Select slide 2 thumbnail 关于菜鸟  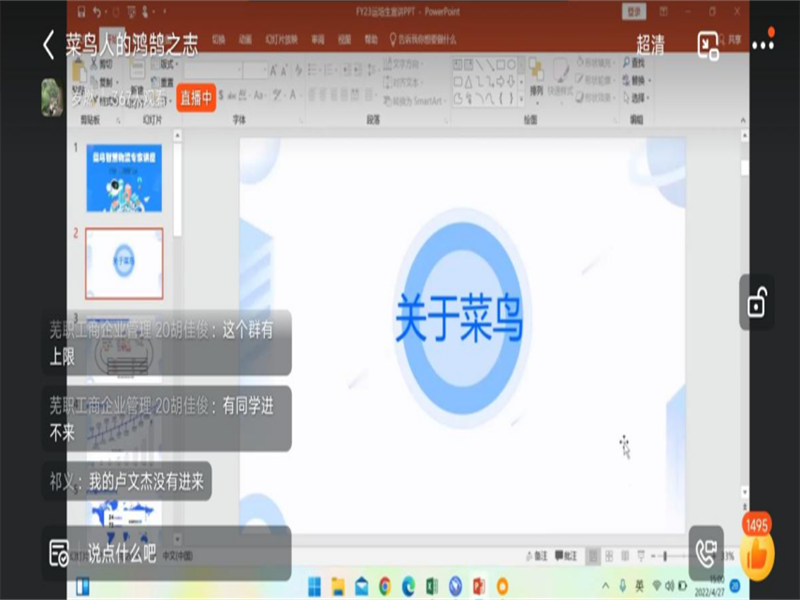click(x=124, y=263)
